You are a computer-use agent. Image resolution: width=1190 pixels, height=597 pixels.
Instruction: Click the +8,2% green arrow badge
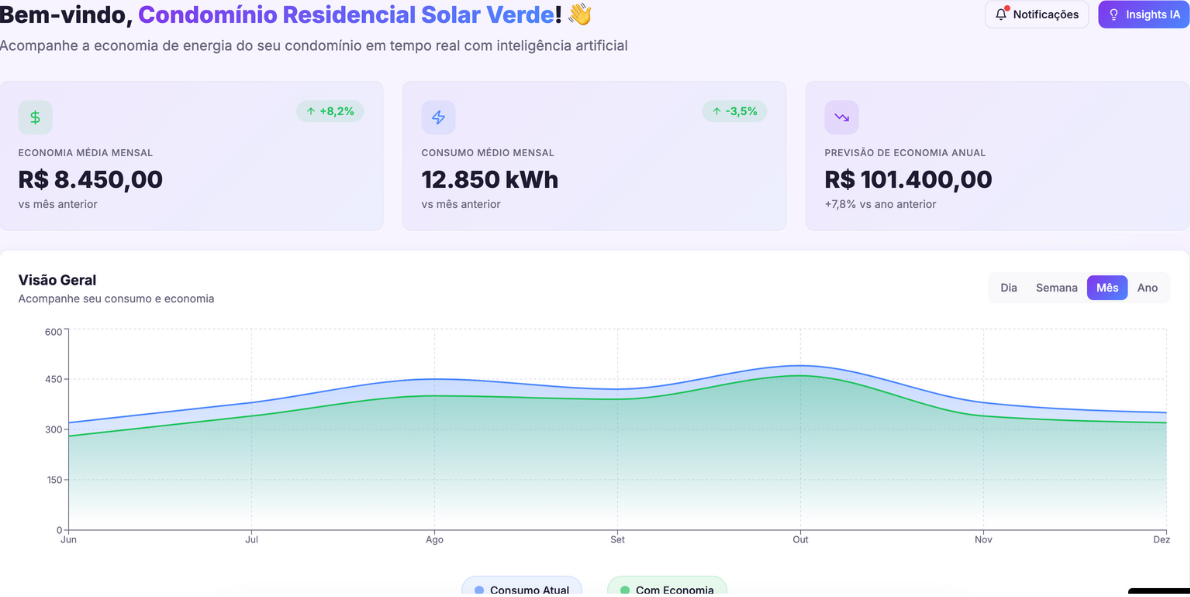point(330,111)
